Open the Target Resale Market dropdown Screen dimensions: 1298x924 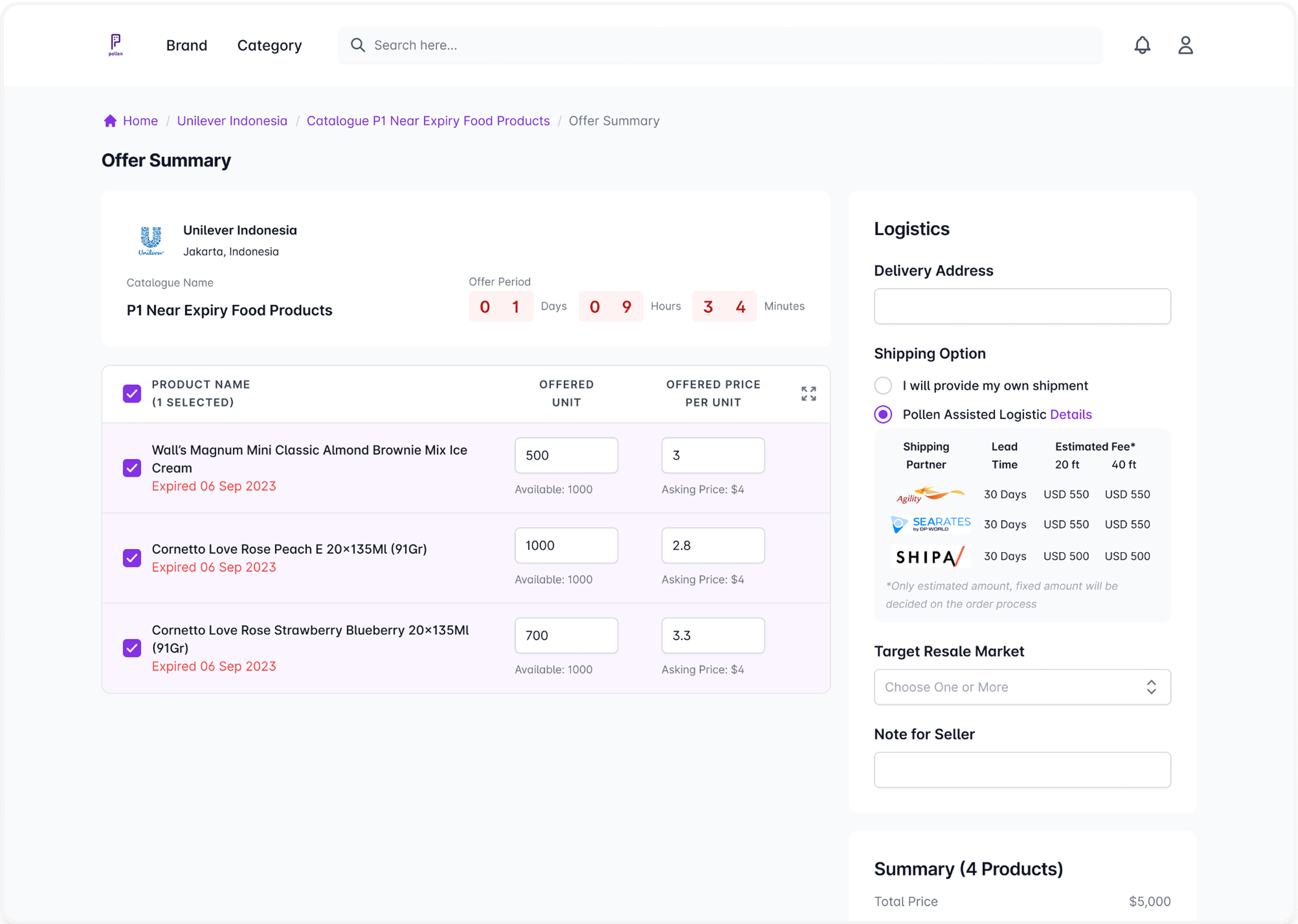click(1022, 687)
